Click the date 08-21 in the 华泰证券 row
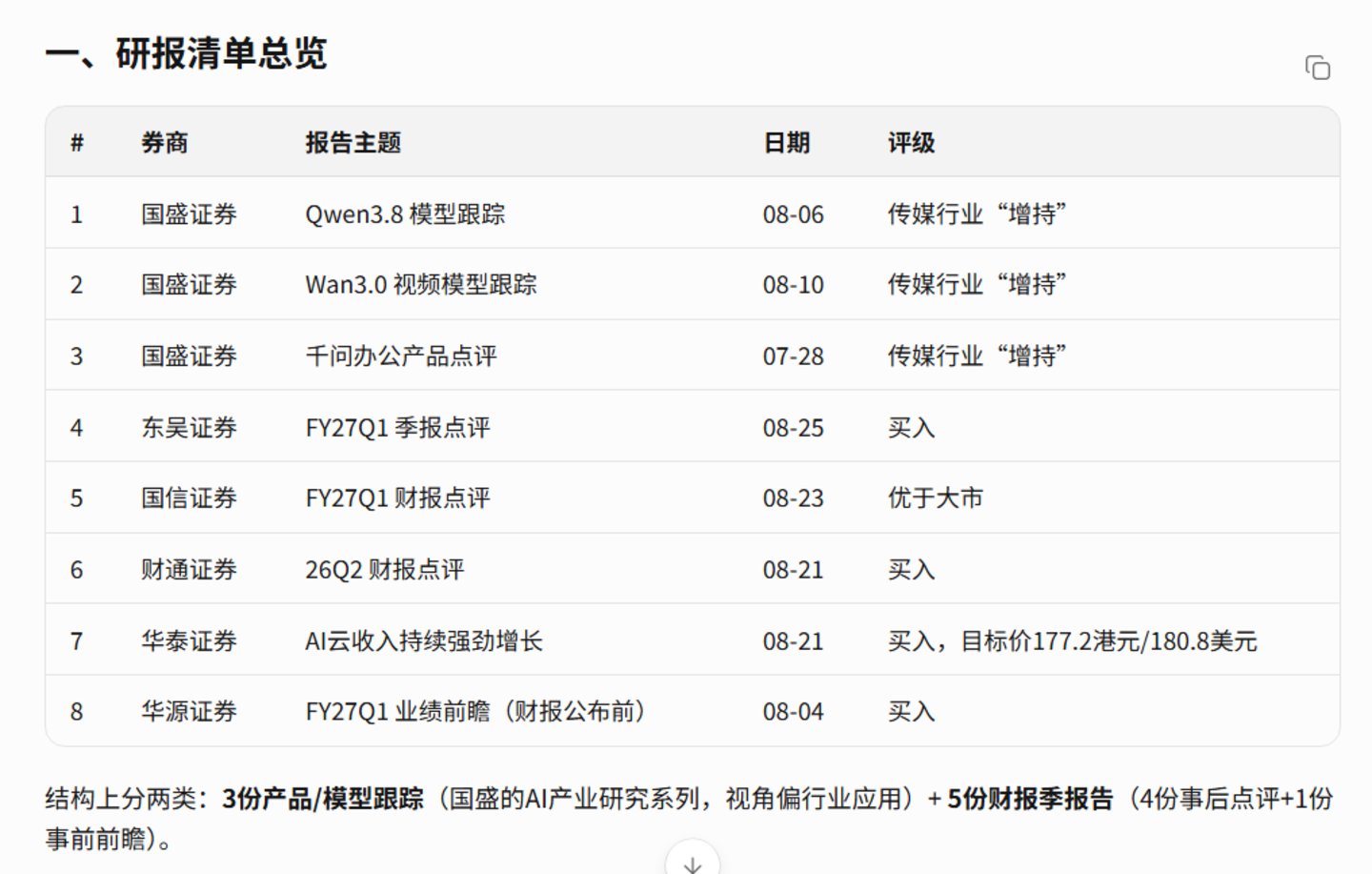The image size is (1372, 874). [793, 641]
